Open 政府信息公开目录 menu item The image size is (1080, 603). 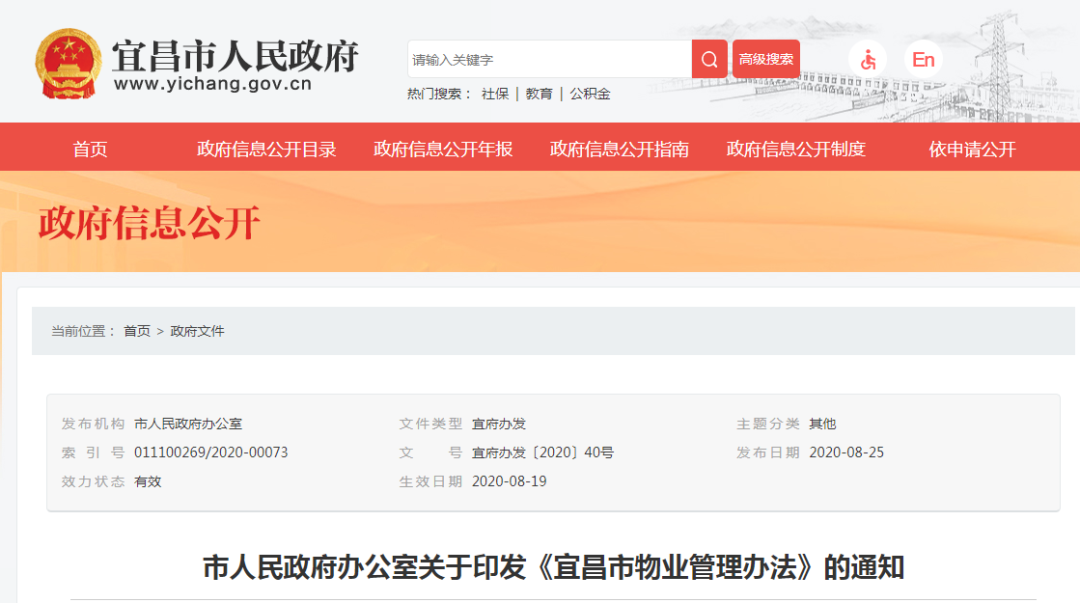tap(266, 149)
